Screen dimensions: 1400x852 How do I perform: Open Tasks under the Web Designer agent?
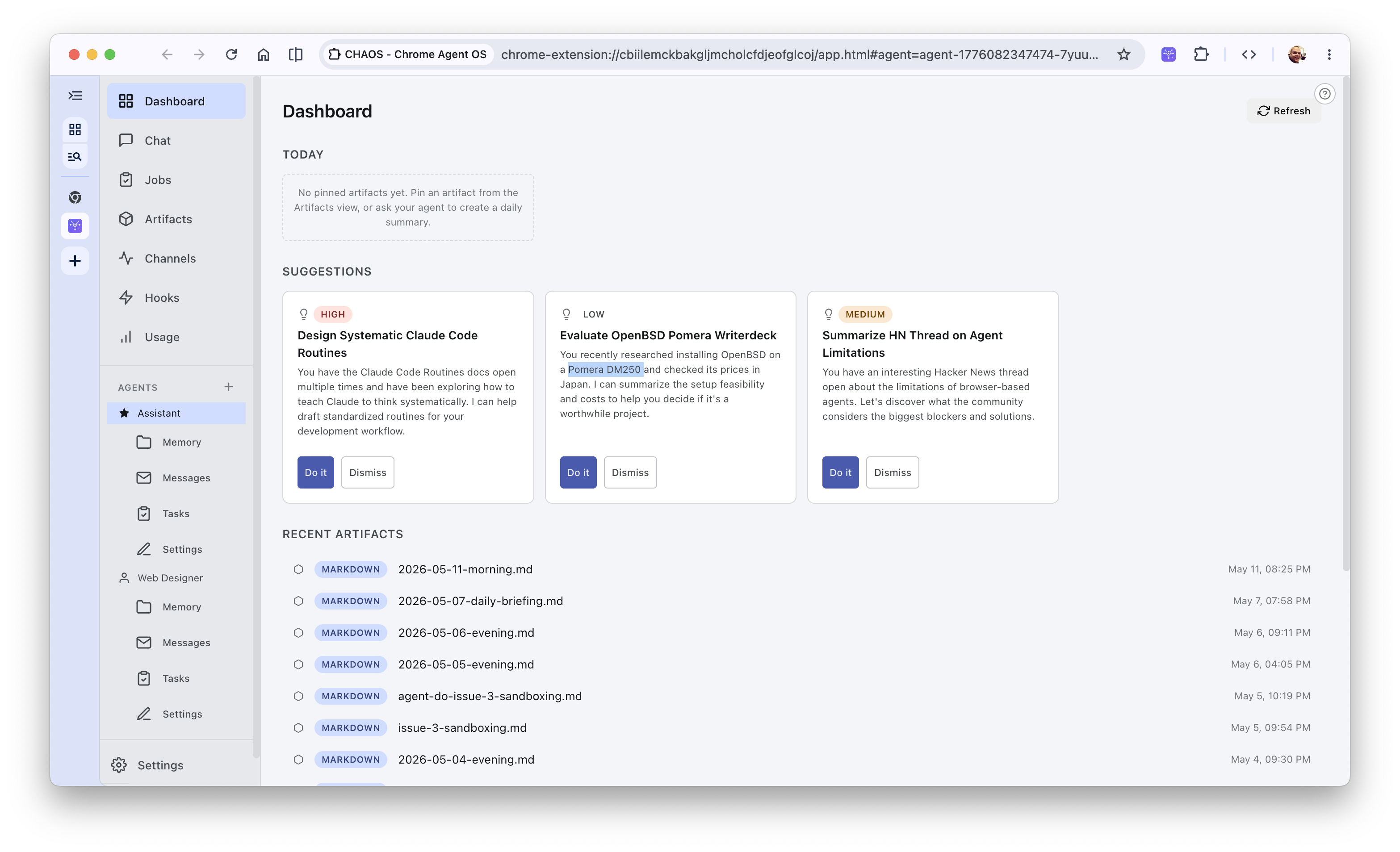coord(182,678)
